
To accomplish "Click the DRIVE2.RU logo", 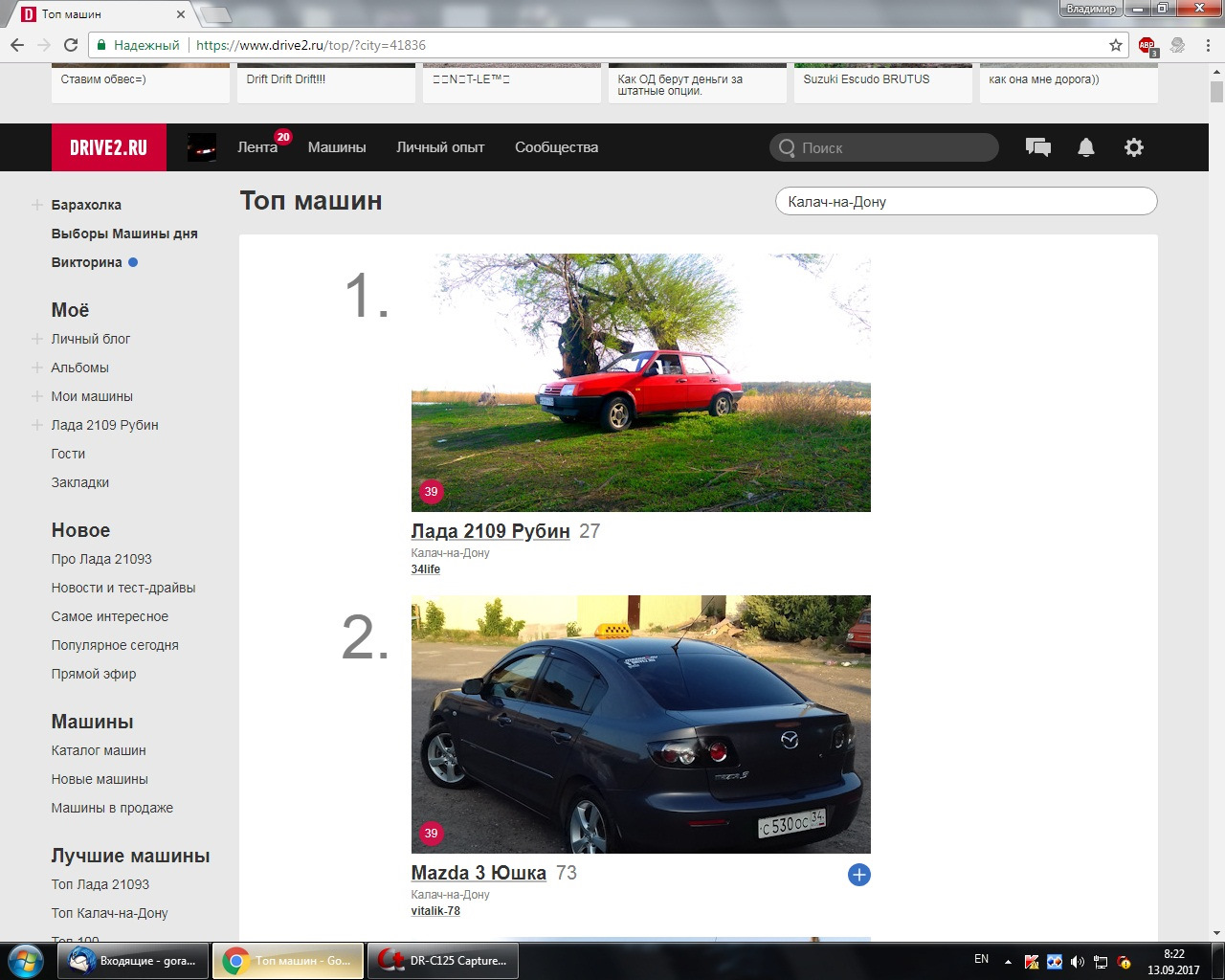I will coord(109,147).
